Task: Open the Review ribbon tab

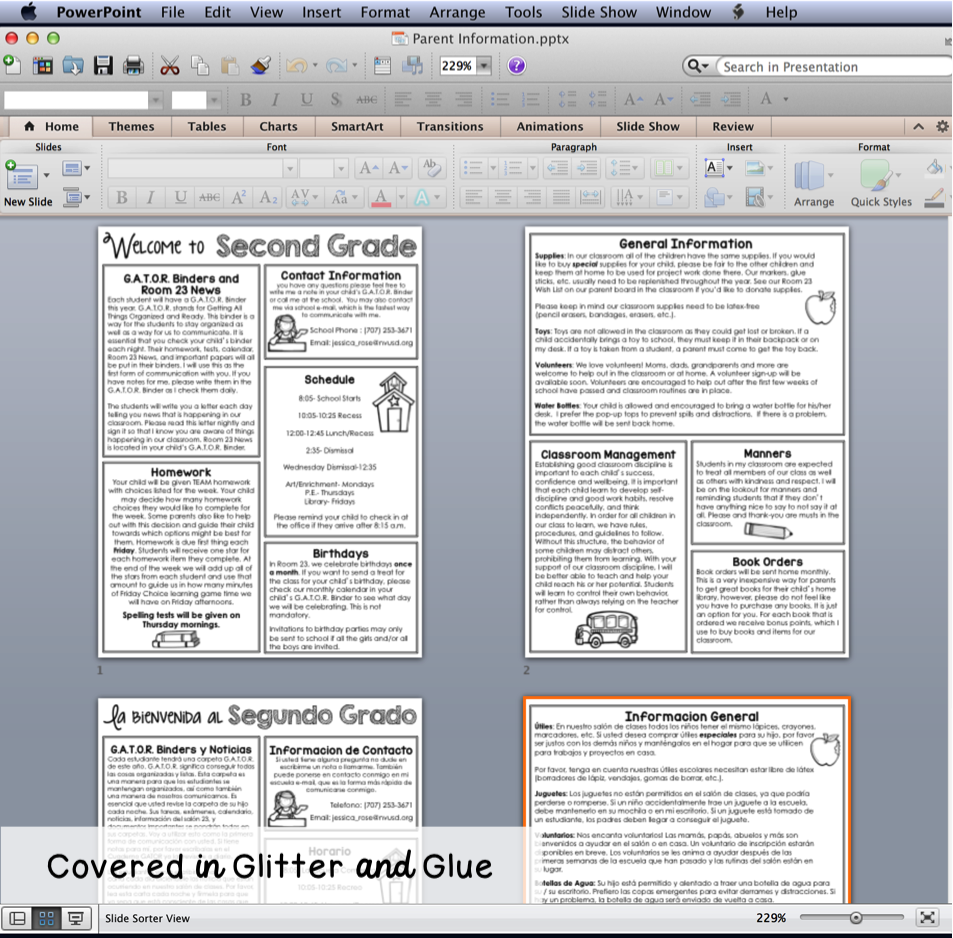Action: [732, 126]
